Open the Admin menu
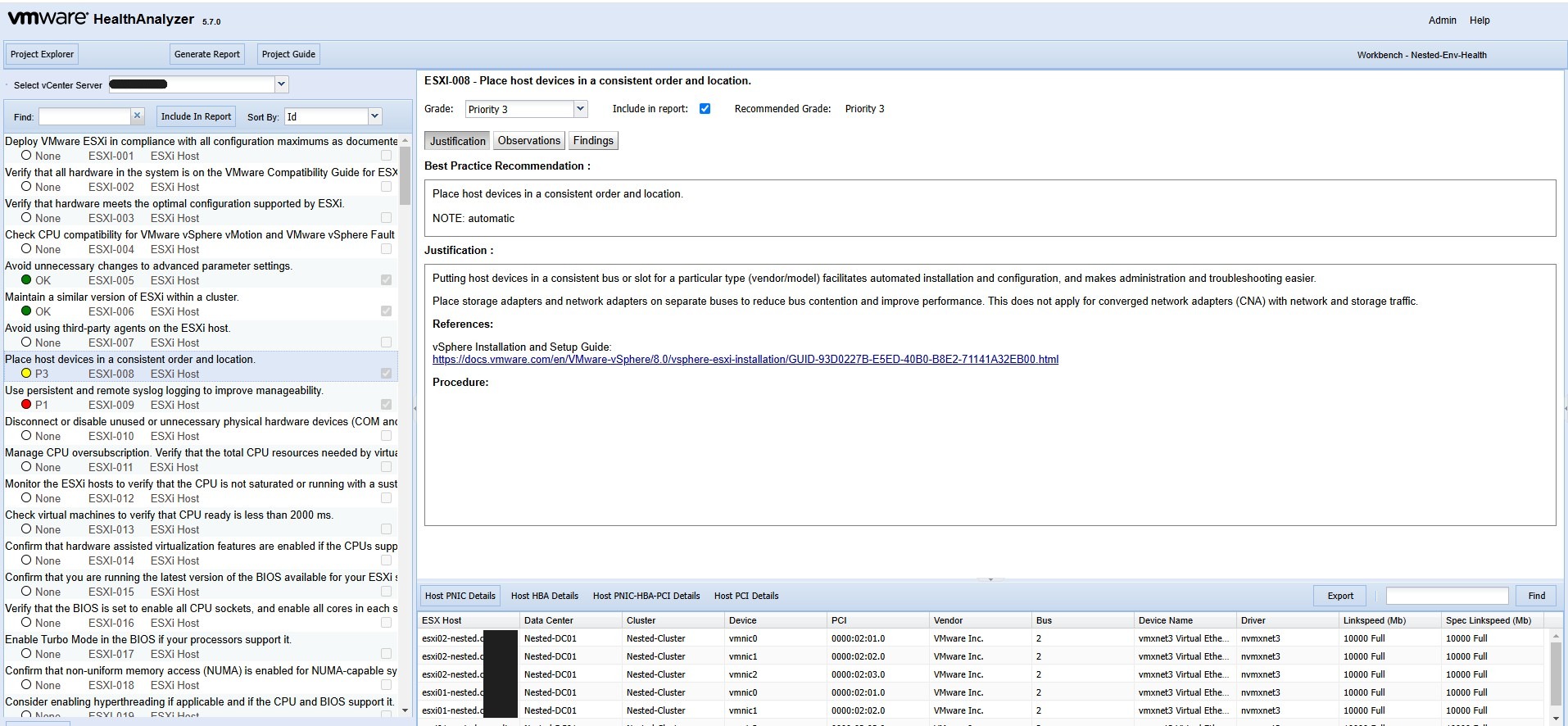The image size is (1568, 726). coord(1443,20)
